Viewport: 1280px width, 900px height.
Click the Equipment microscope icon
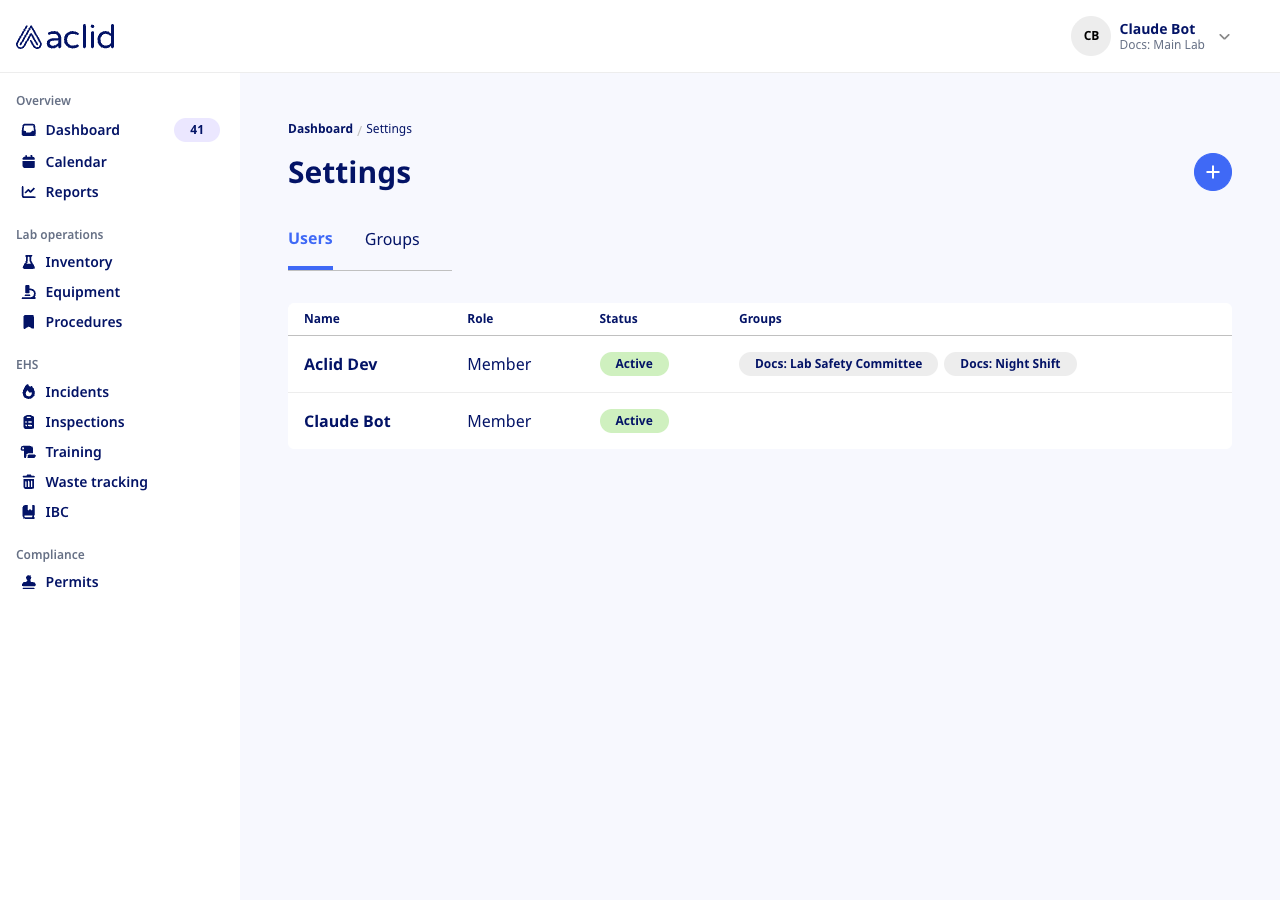(29, 292)
